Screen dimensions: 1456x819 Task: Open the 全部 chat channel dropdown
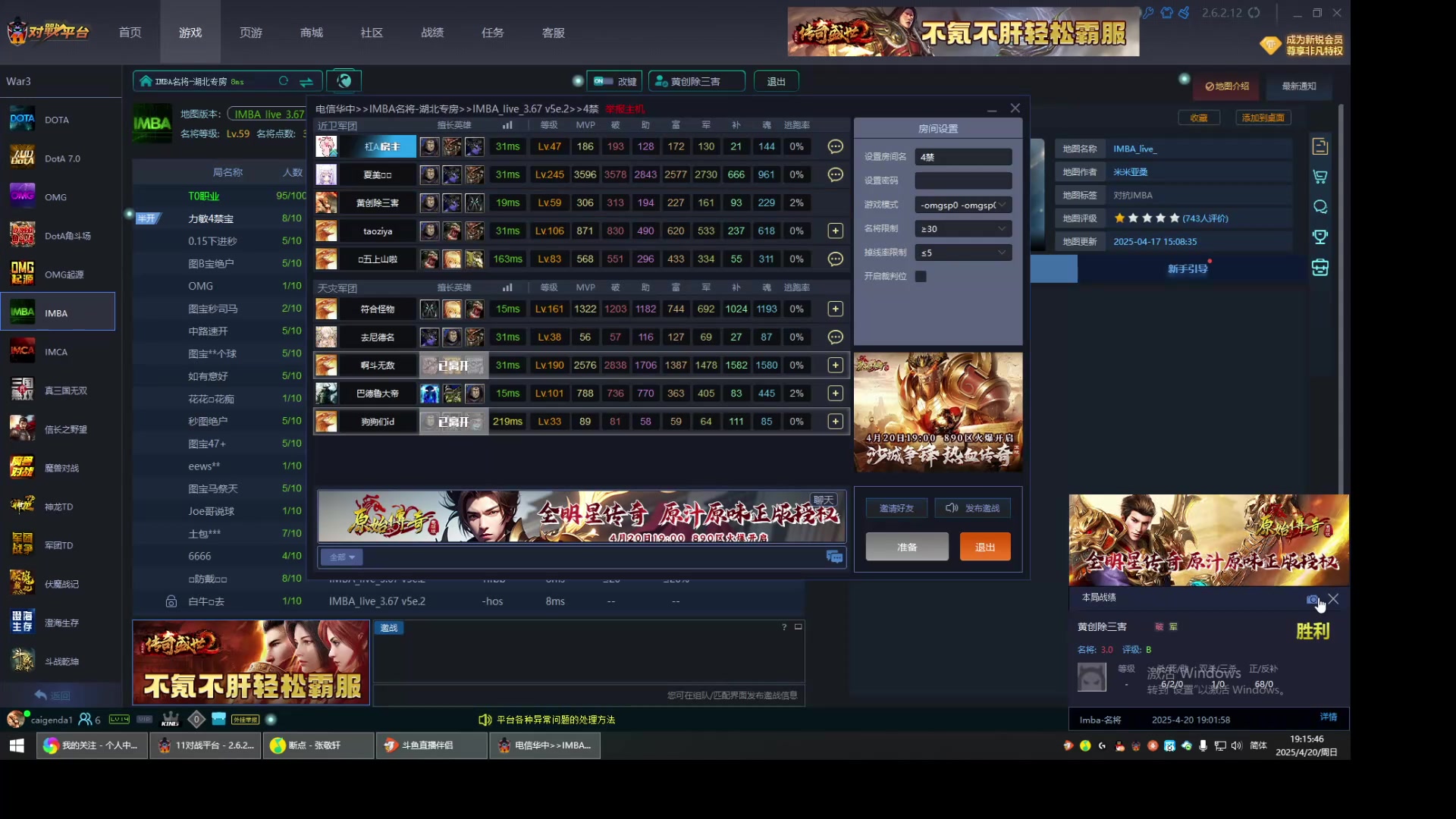342,557
